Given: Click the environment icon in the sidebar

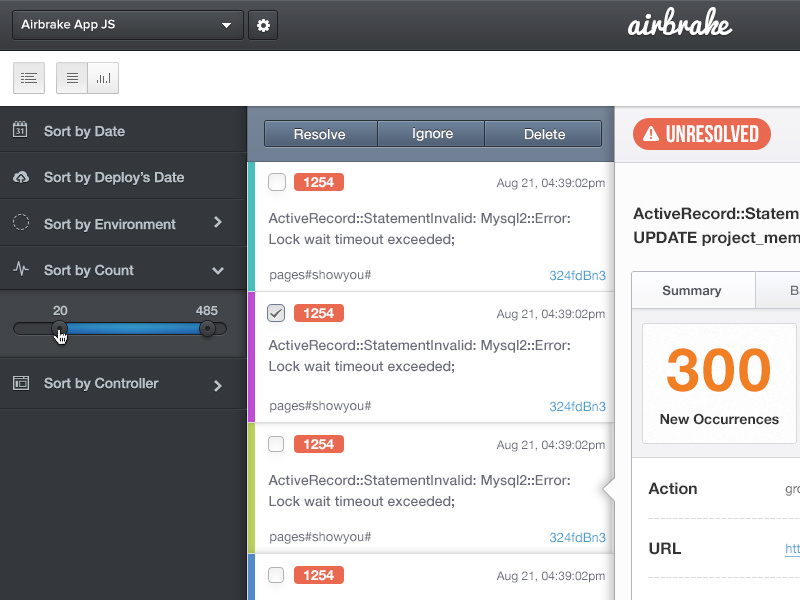Looking at the screenshot, I should pyautogui.click(x=22, y=223).
